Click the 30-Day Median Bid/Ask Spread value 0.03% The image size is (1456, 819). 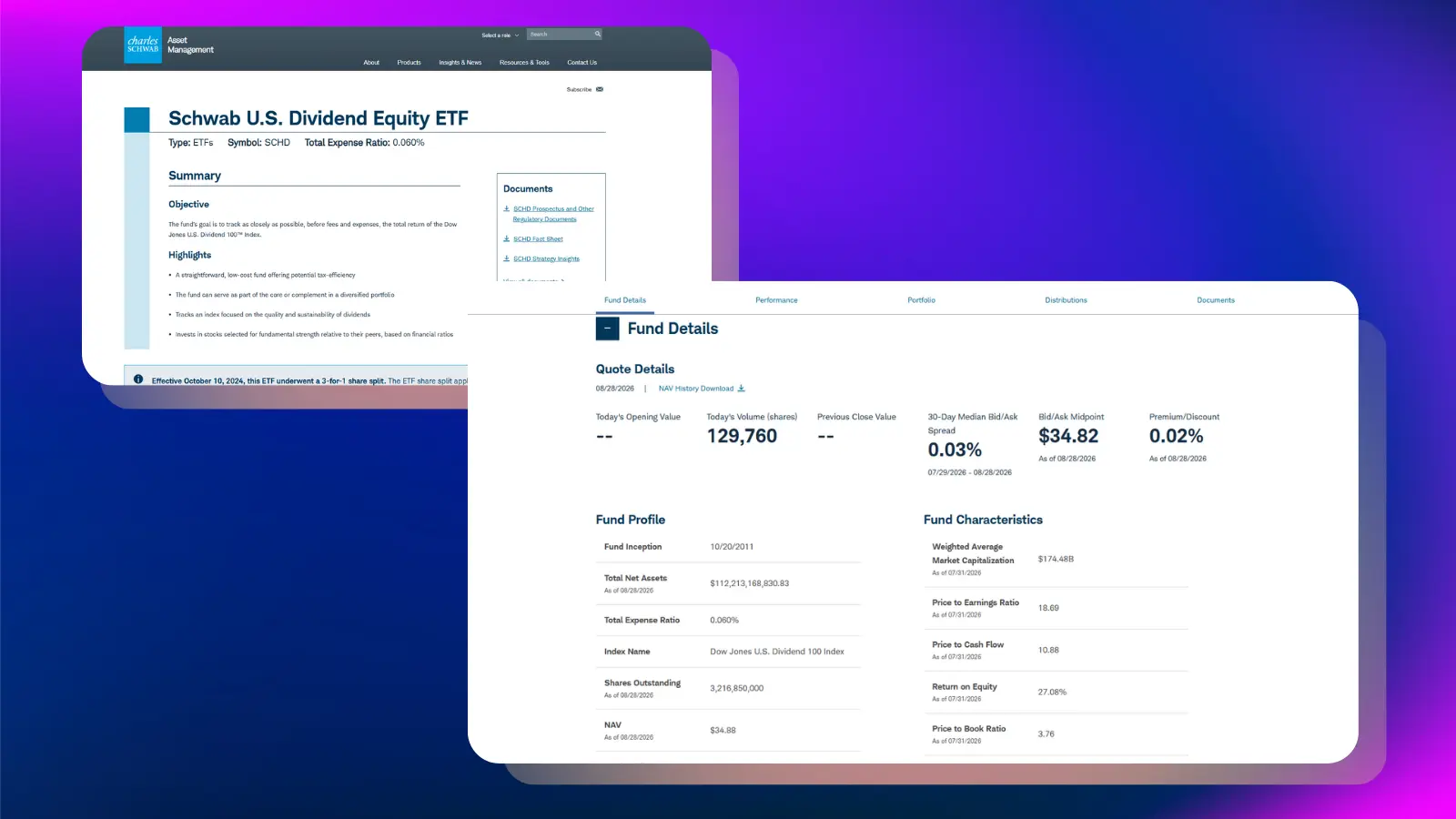[x=955, y=450]
